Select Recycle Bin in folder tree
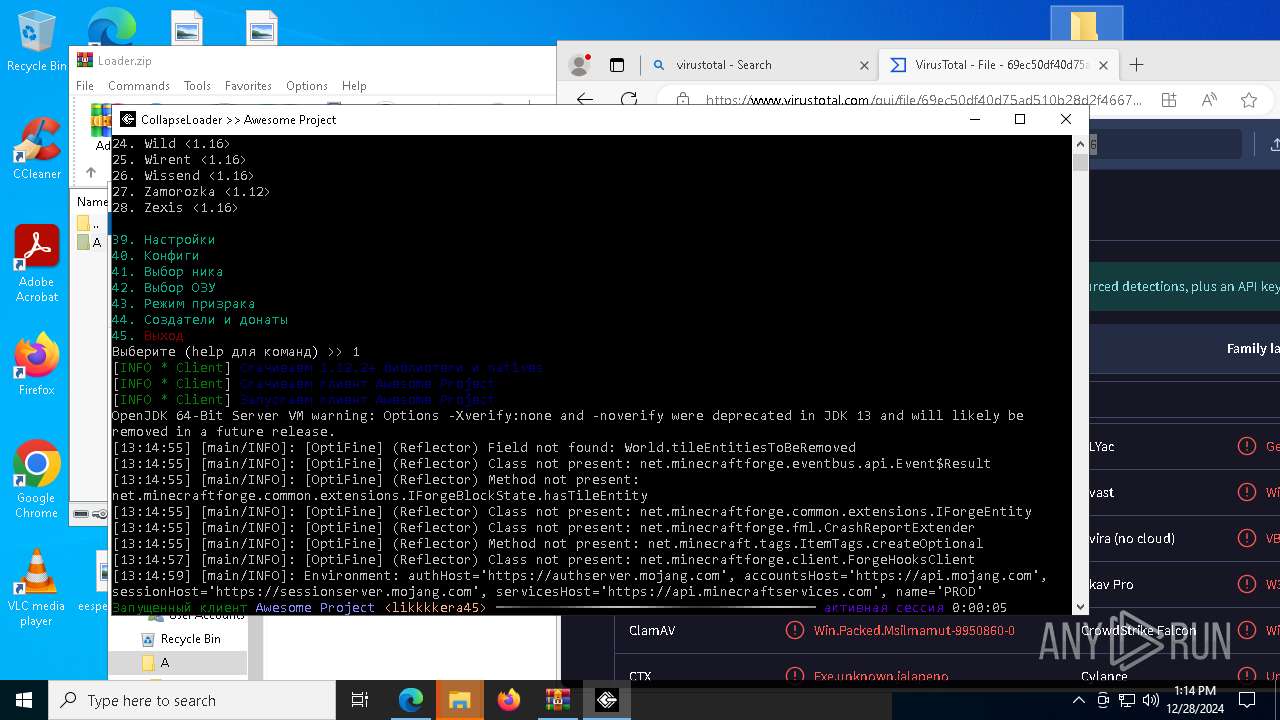Screen dimensions: 1280x720 pyautogui.click(x=182, y=639)
